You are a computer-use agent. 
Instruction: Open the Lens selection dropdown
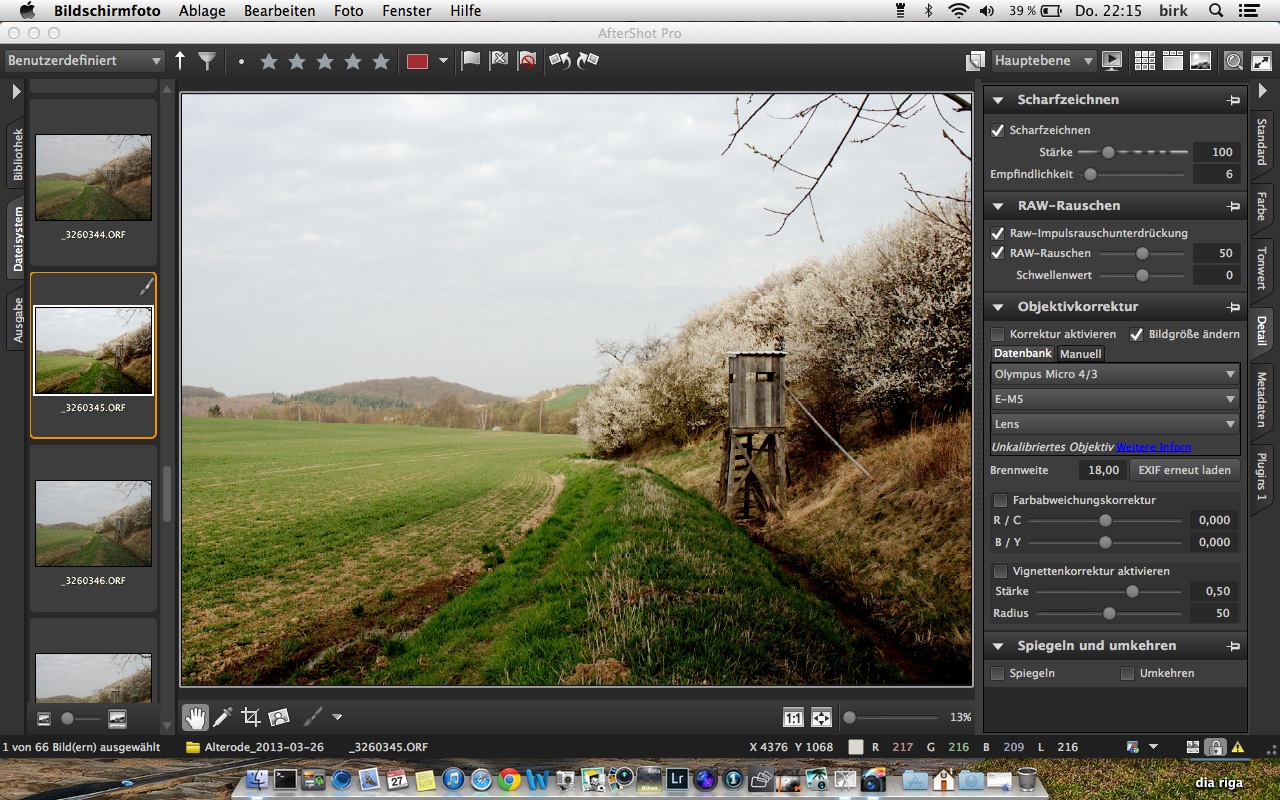click(1115, 424)
